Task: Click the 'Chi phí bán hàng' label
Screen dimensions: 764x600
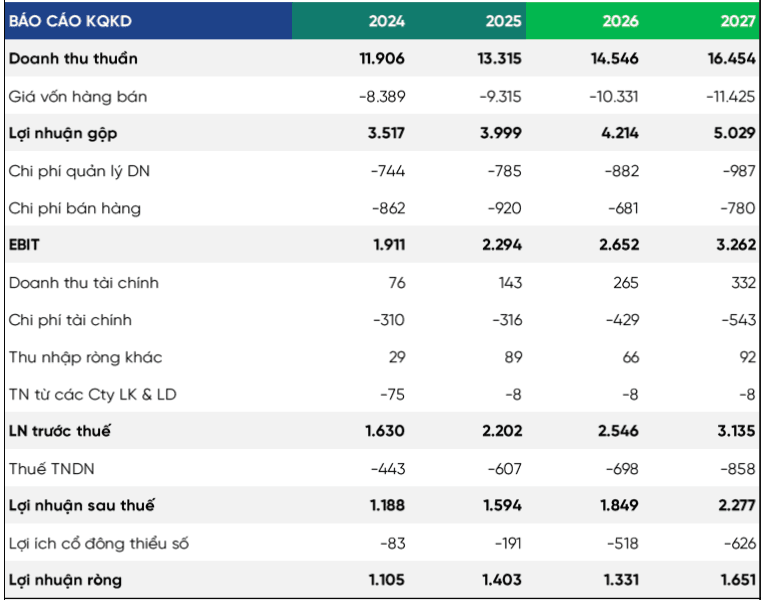Action: [75, 208]
